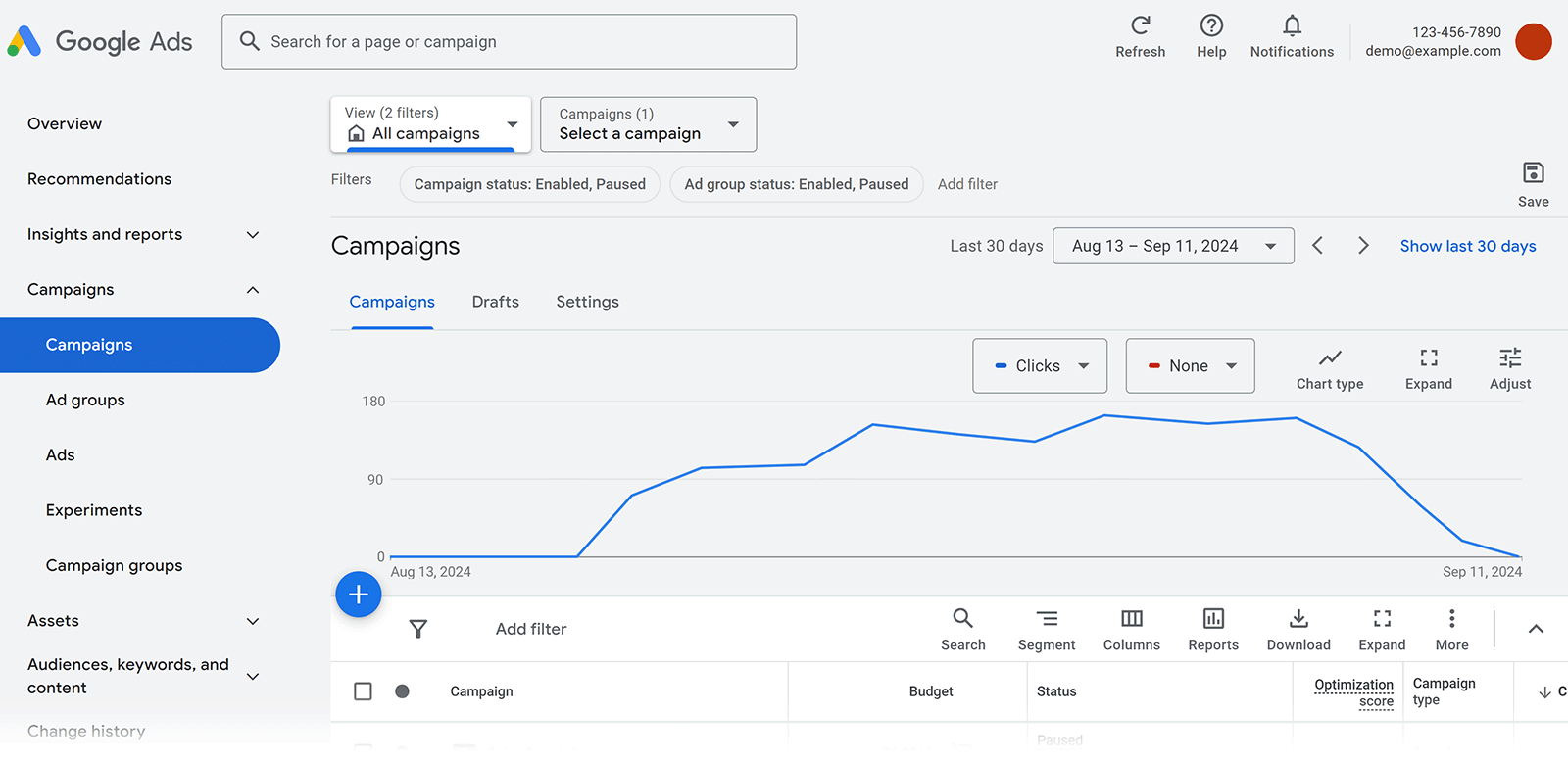Open the More options menu
This screenshot has height=761, width=1568.
pyautogui.click(x=1452, y=629)
